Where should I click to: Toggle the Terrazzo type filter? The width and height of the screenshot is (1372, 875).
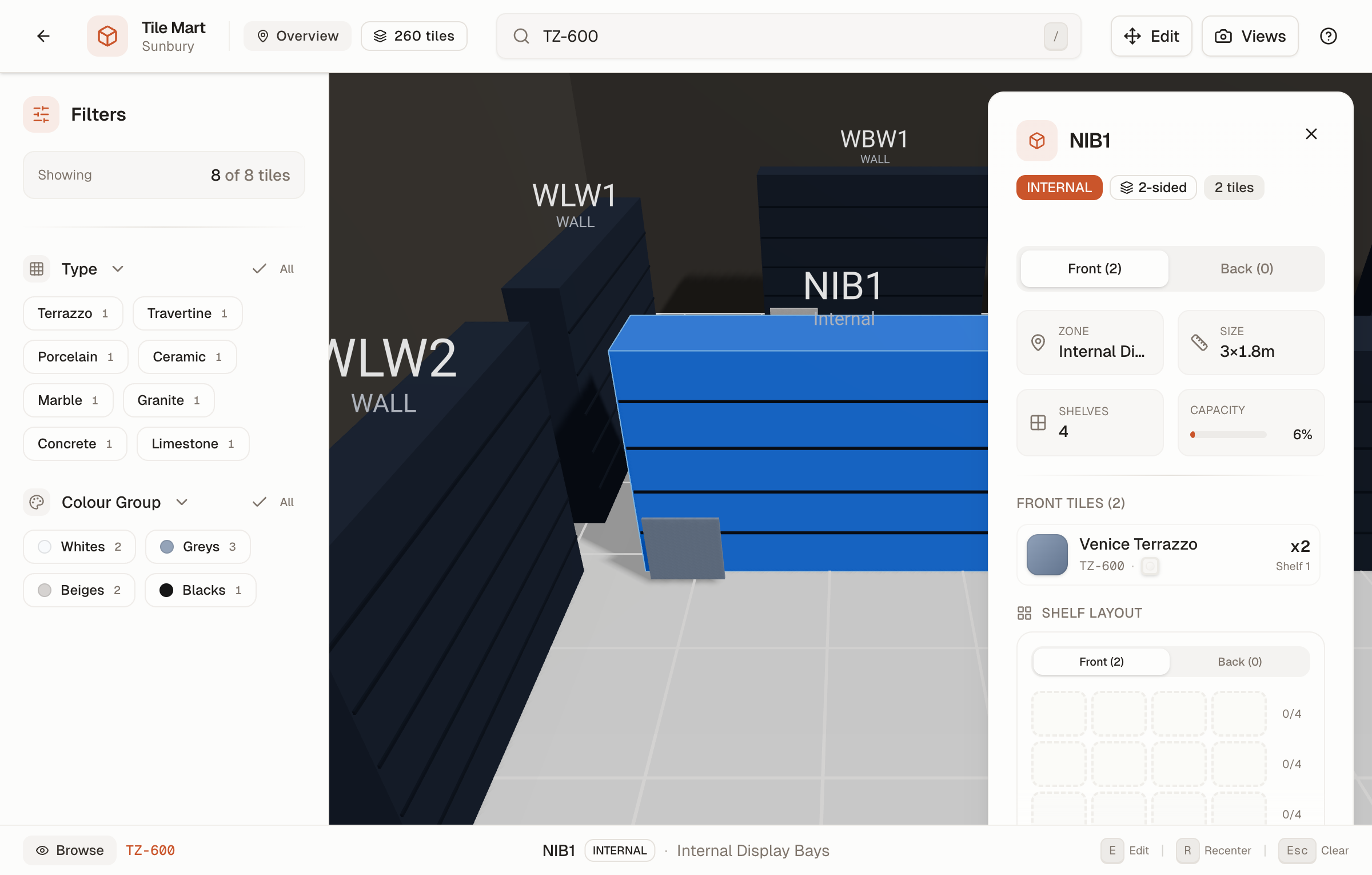pyautogui.click(x=73, y=313)
